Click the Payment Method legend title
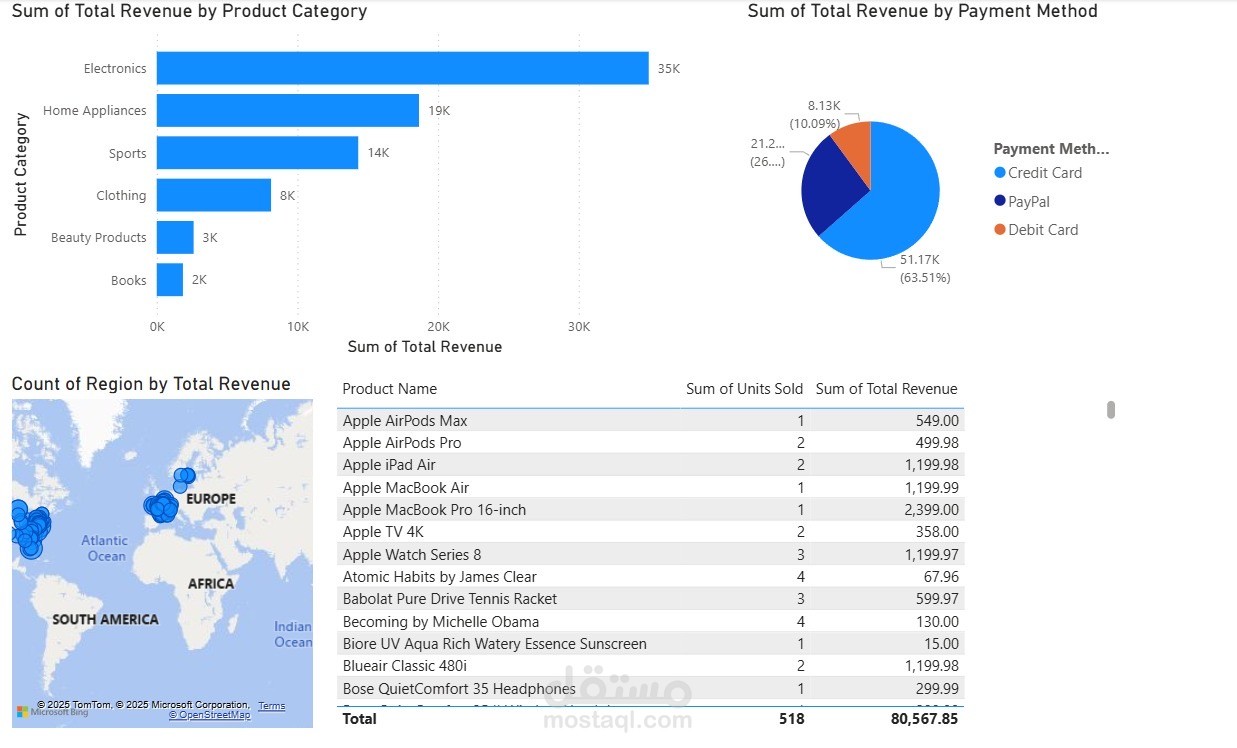 point(1052,149)
